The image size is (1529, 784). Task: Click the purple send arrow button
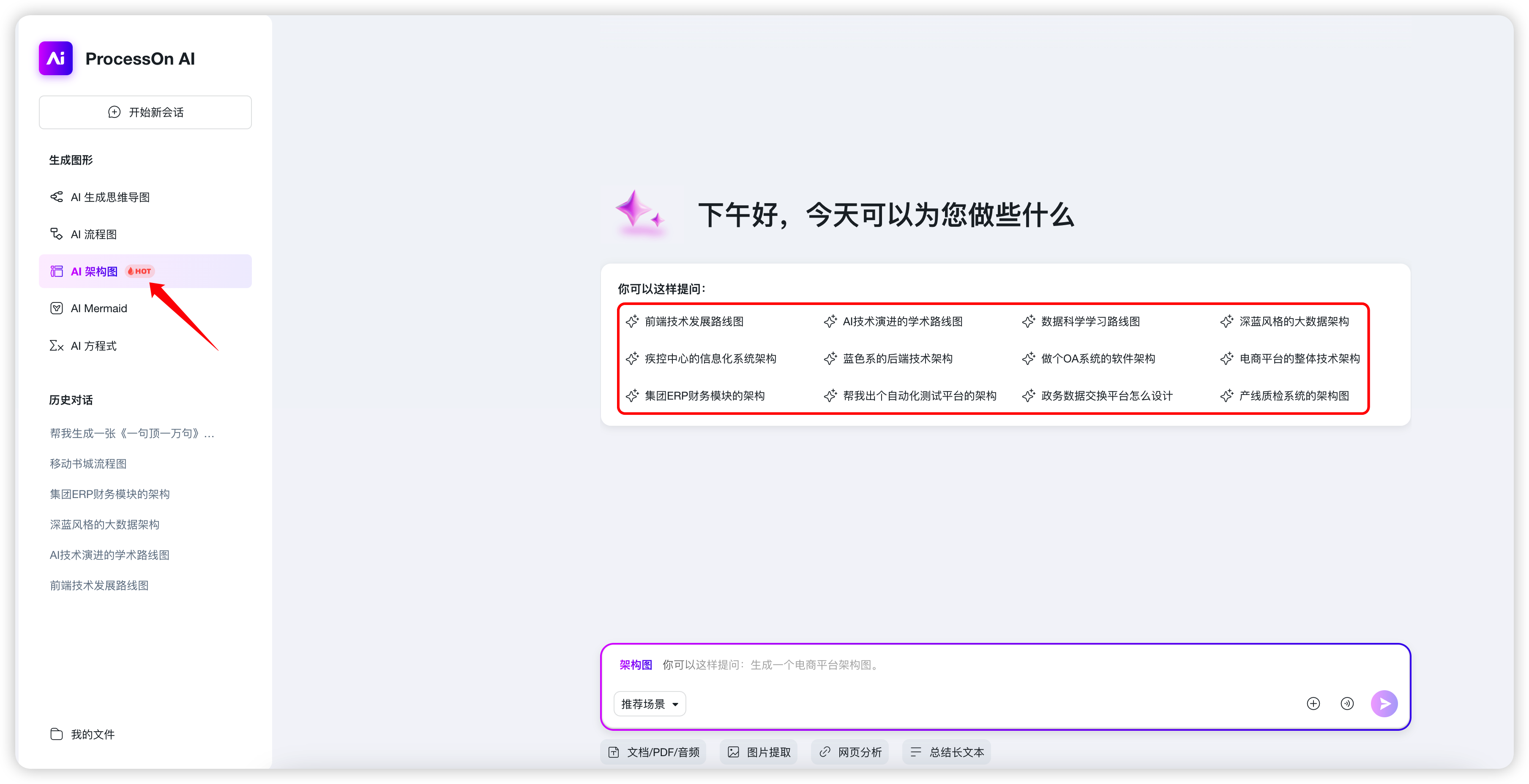pyautogui.click(x=1384, y=704)
